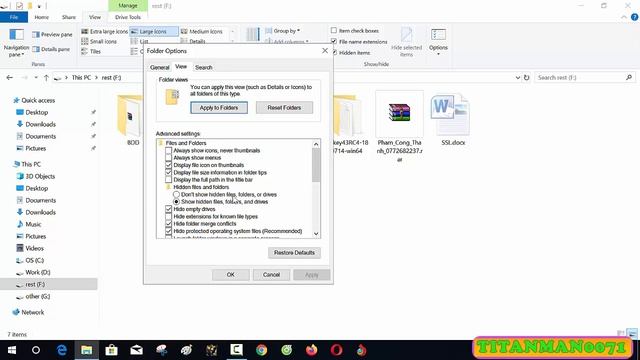Open the Drive Tools tab

[x=128, y=17]
